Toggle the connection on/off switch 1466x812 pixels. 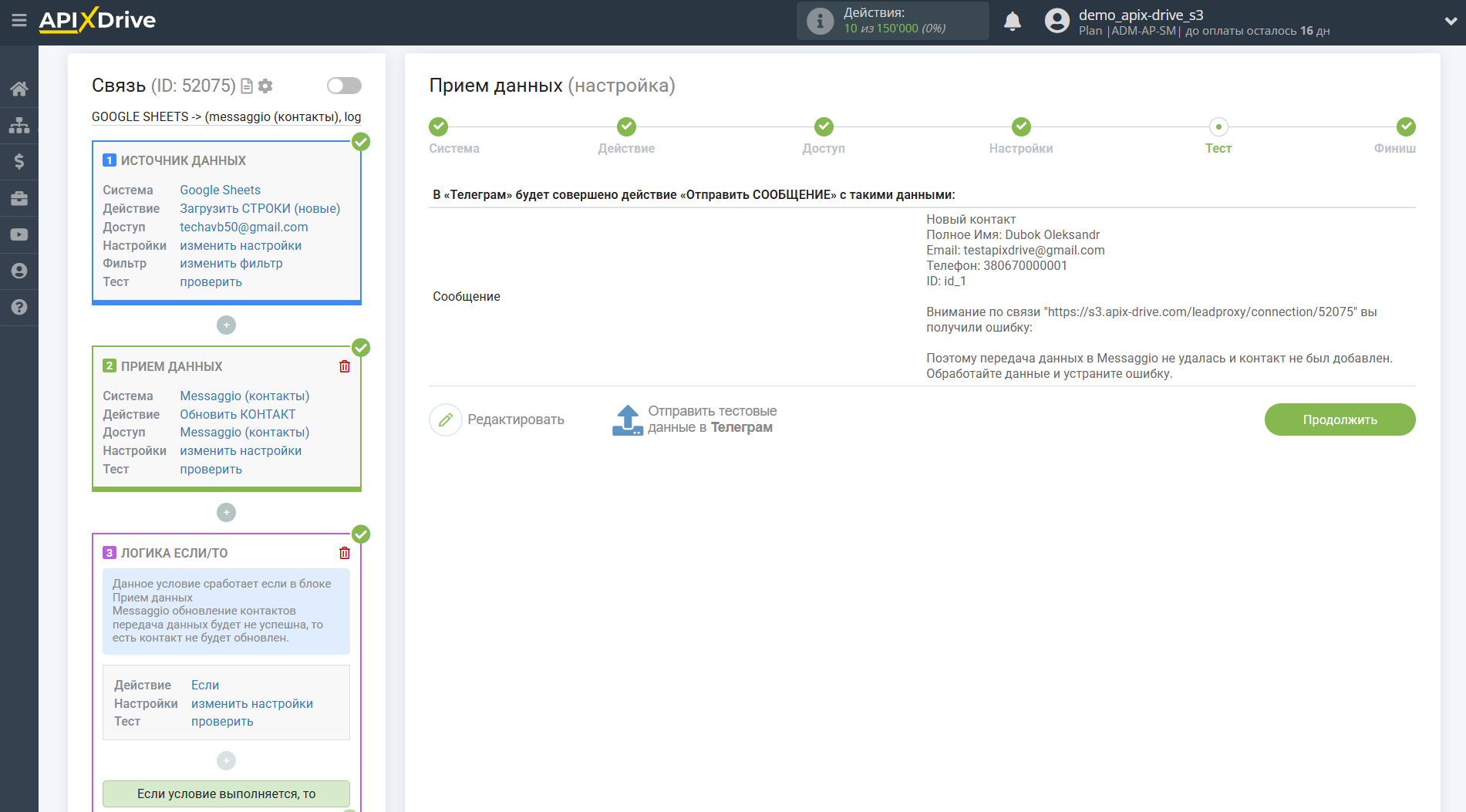click(344, 86)
